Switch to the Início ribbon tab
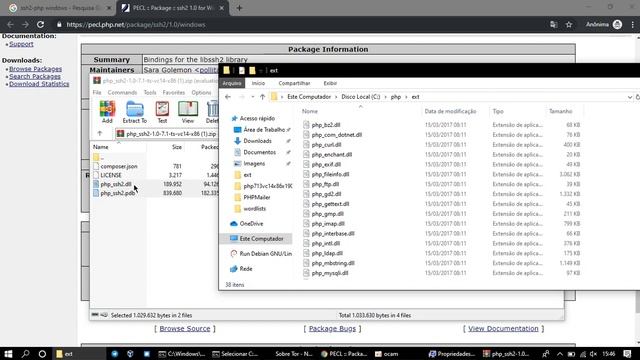Image resolution: width=640 pixels, height=360 pixels. point(258,83)
